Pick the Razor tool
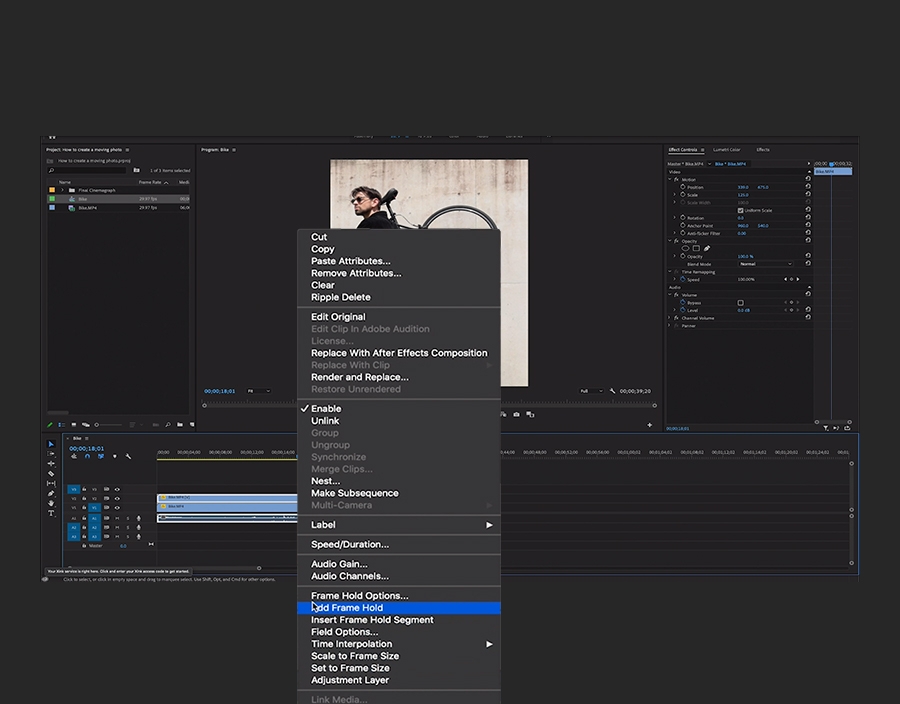900x704 pixels. [51, 473]
